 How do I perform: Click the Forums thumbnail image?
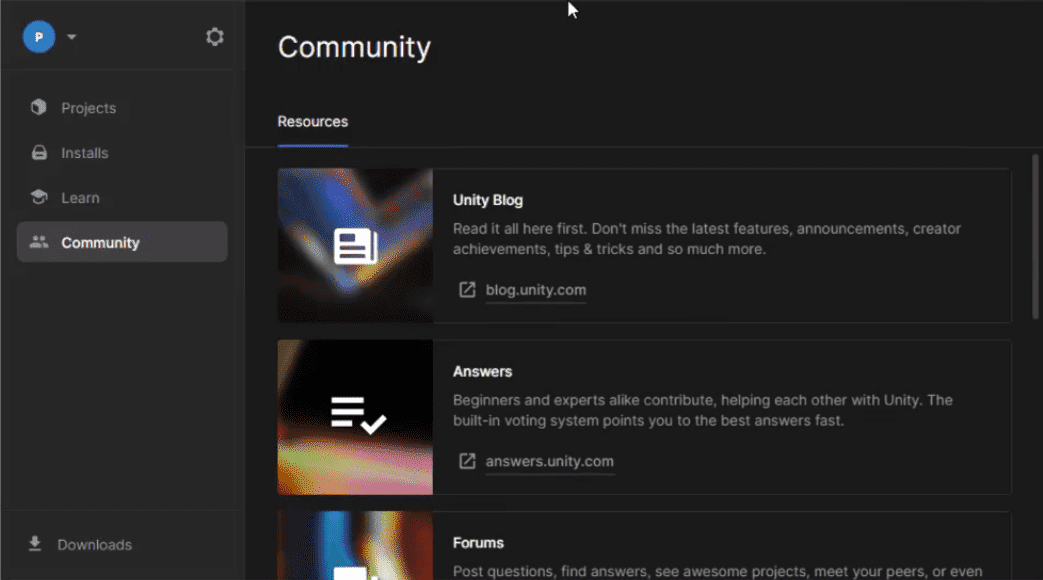point(355,545)
